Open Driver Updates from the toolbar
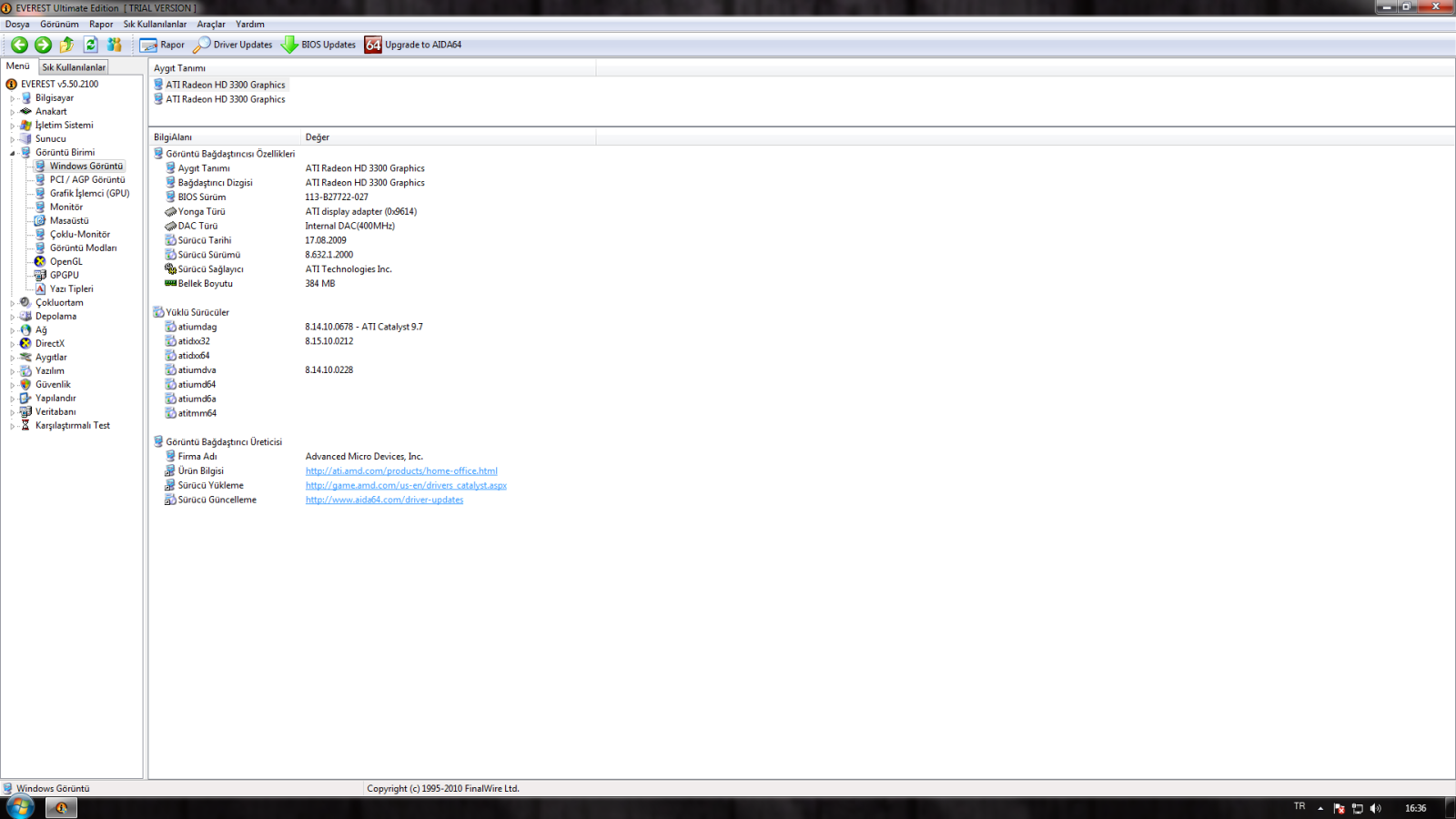Screen dimensions: 1456x819 pos(233,45)
